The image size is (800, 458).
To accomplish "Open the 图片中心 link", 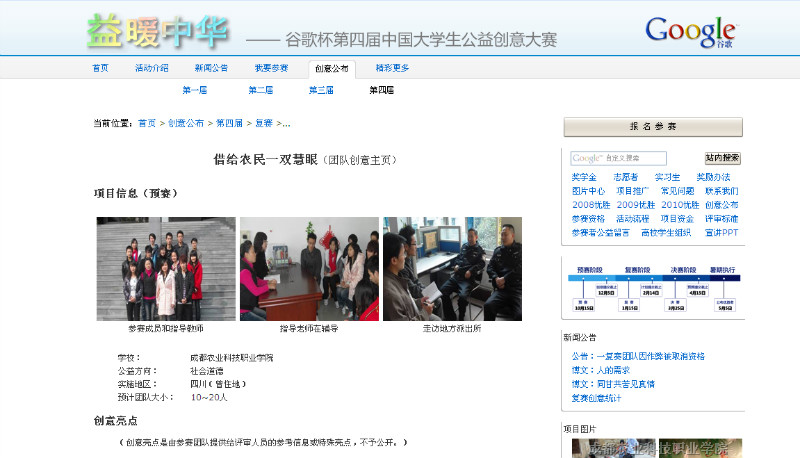I will click(x=588, y=191).
